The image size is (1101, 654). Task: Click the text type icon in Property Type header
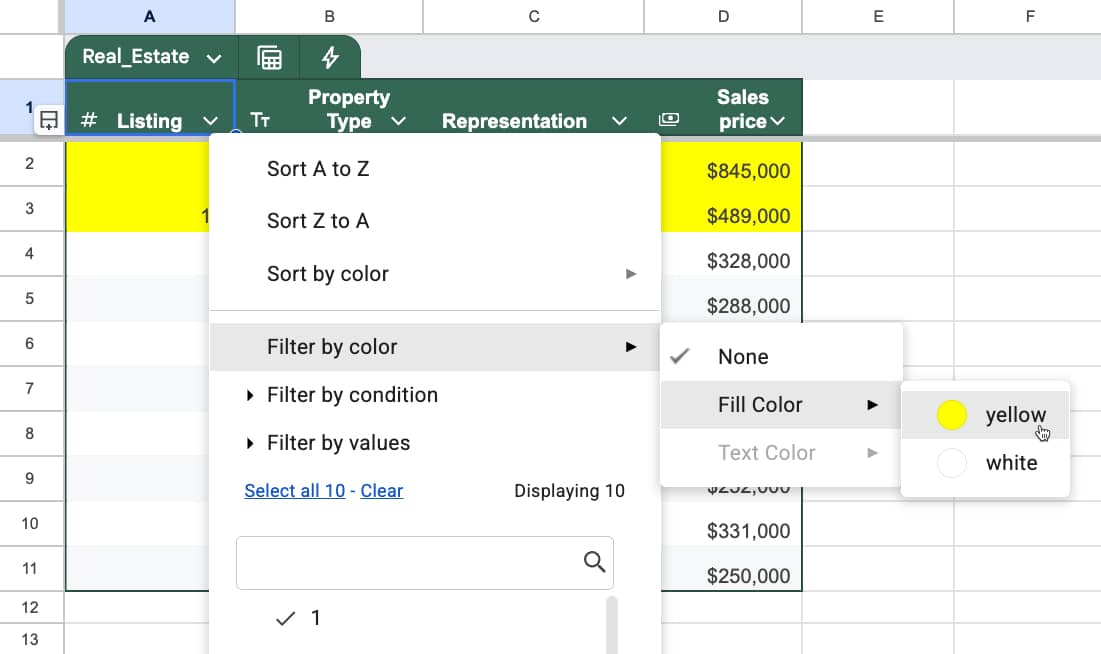(x=260, y=120)
